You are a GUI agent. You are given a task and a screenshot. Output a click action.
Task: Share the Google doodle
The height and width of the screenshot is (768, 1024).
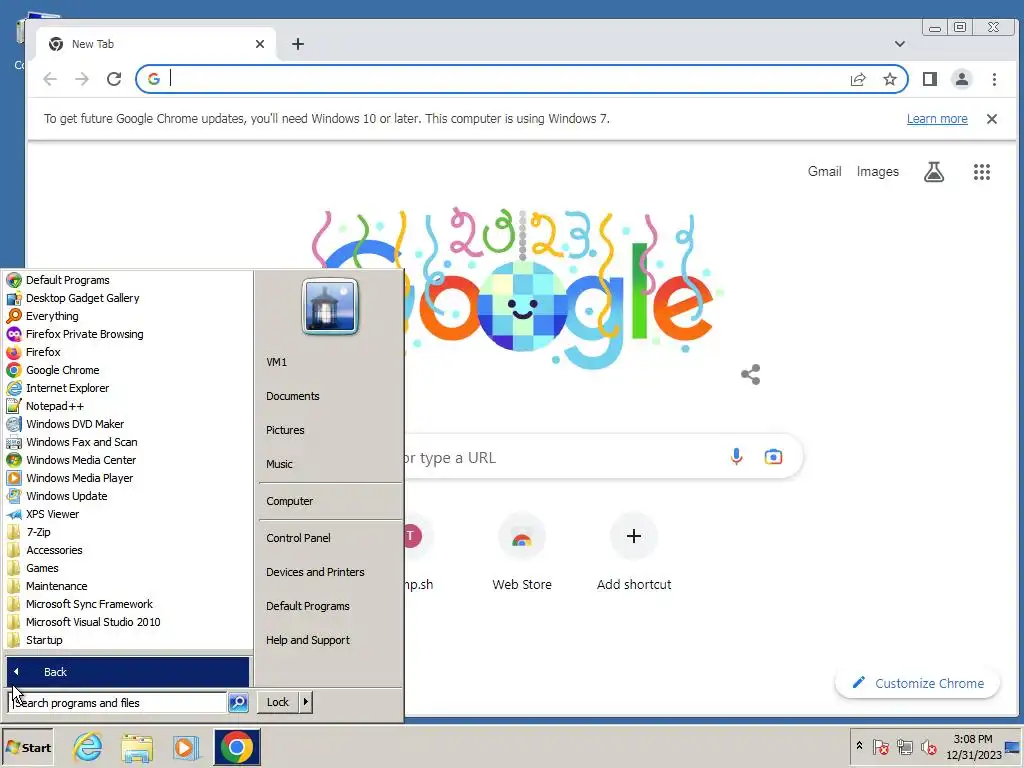750,374
